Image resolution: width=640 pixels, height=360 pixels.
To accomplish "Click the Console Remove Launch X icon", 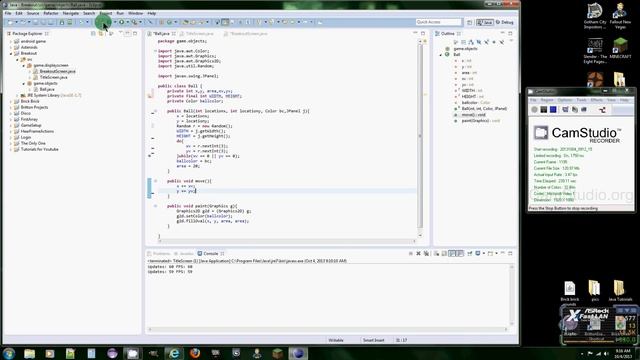I will coord(418,253).
